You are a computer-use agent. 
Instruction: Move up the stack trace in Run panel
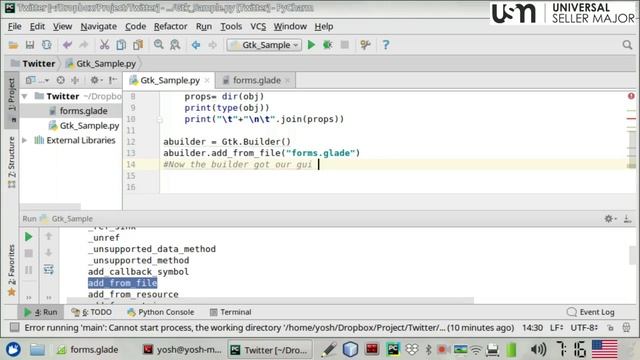point(49,236)
